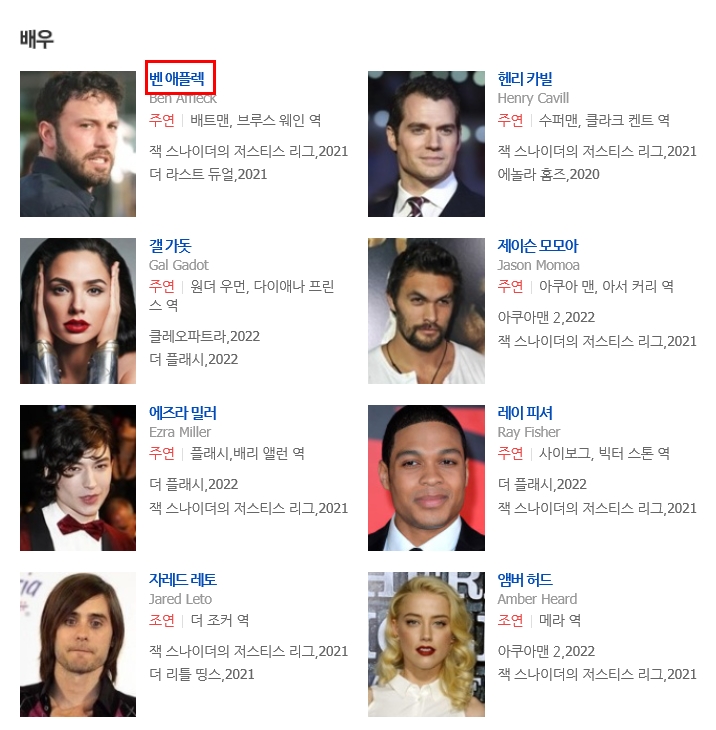Open 클레오파트라,2022 film link
716x730 pixels.
[204, 336]
